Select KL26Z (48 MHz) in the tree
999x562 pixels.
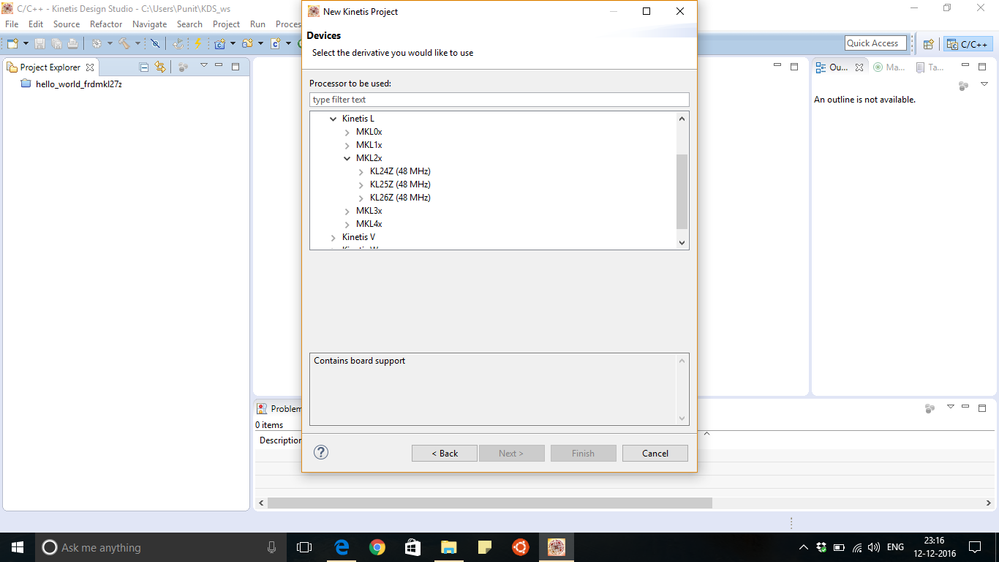(400, 198)
